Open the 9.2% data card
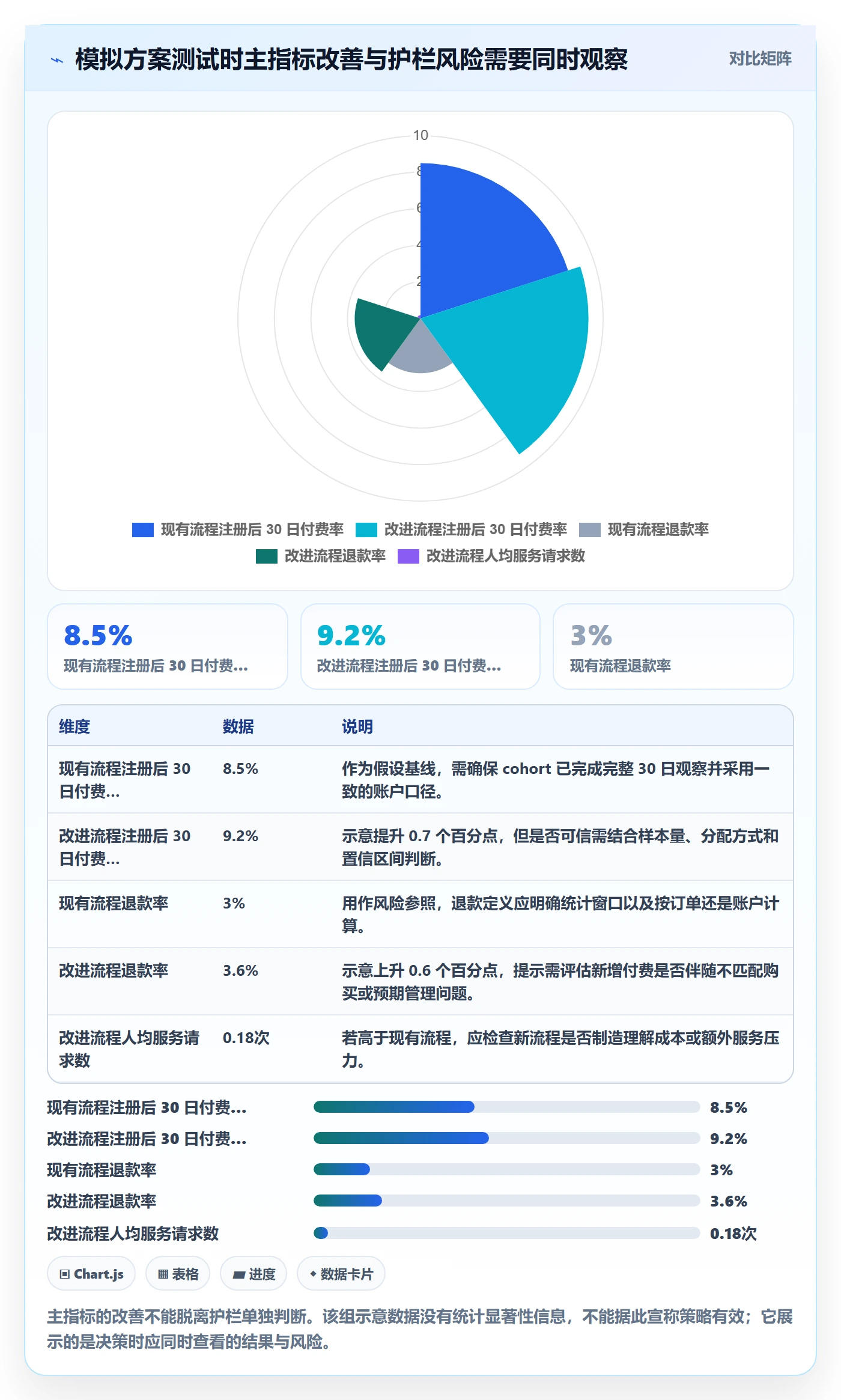Viewport: 841px width, 1400px height. coord(421,647)
